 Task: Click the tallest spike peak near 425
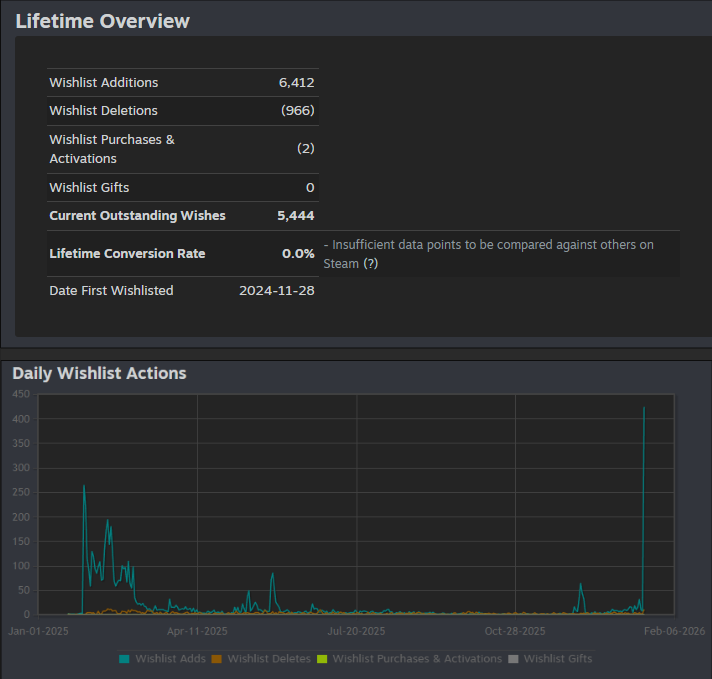tap(644, 408)
